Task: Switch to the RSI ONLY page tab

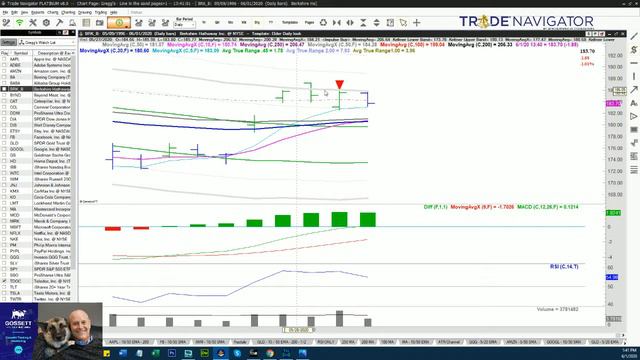Action: point(326,342)
